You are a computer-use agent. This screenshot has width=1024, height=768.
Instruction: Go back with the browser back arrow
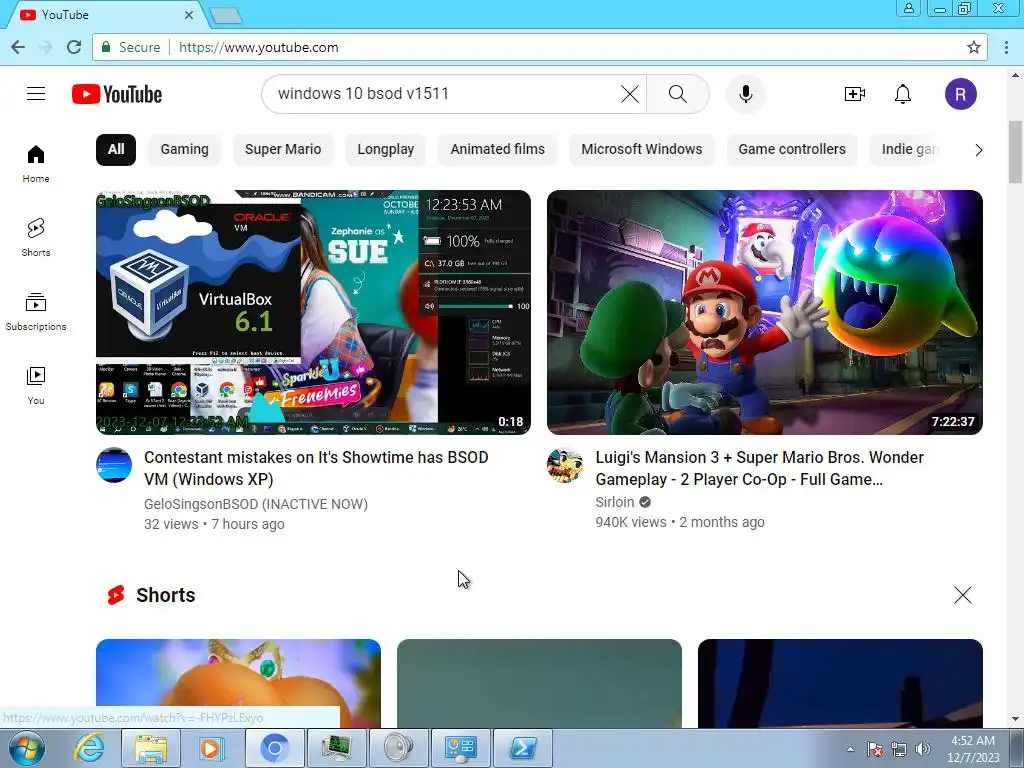(18, 47)
